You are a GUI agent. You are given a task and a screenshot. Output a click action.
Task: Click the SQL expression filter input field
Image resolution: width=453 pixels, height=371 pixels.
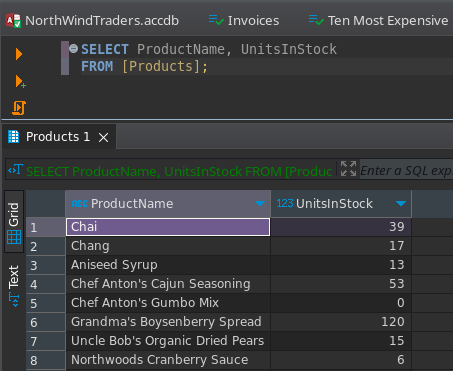406,171
